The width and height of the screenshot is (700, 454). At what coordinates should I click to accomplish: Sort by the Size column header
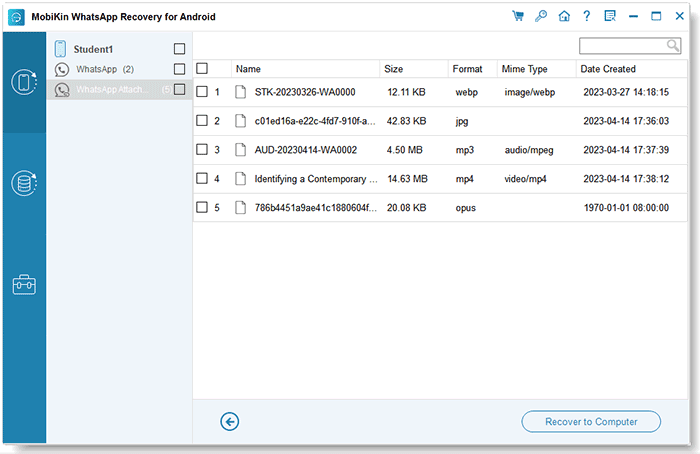click(x=394, y=69)
